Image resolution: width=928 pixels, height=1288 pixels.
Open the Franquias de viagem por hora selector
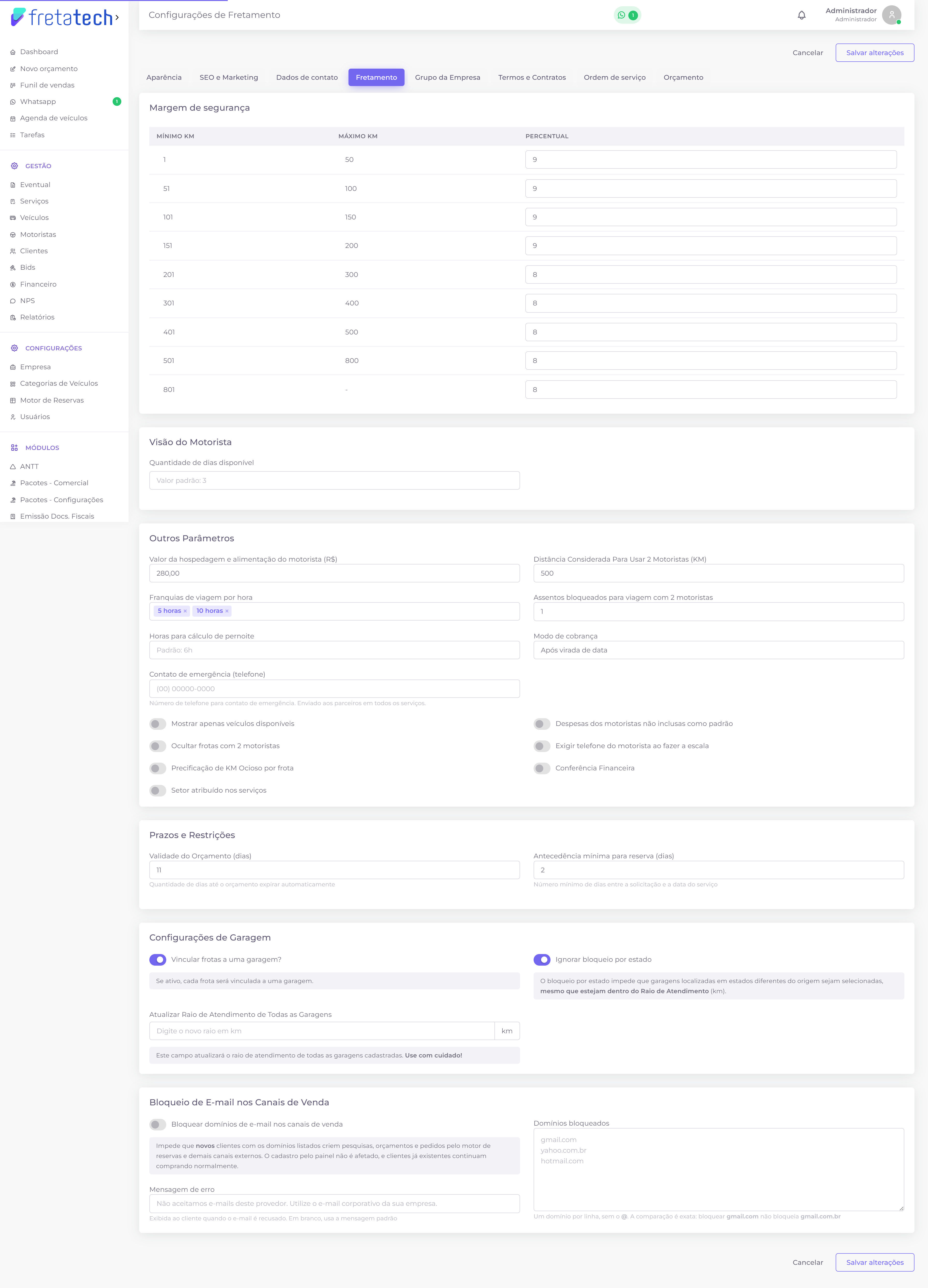tap(334, 612)
